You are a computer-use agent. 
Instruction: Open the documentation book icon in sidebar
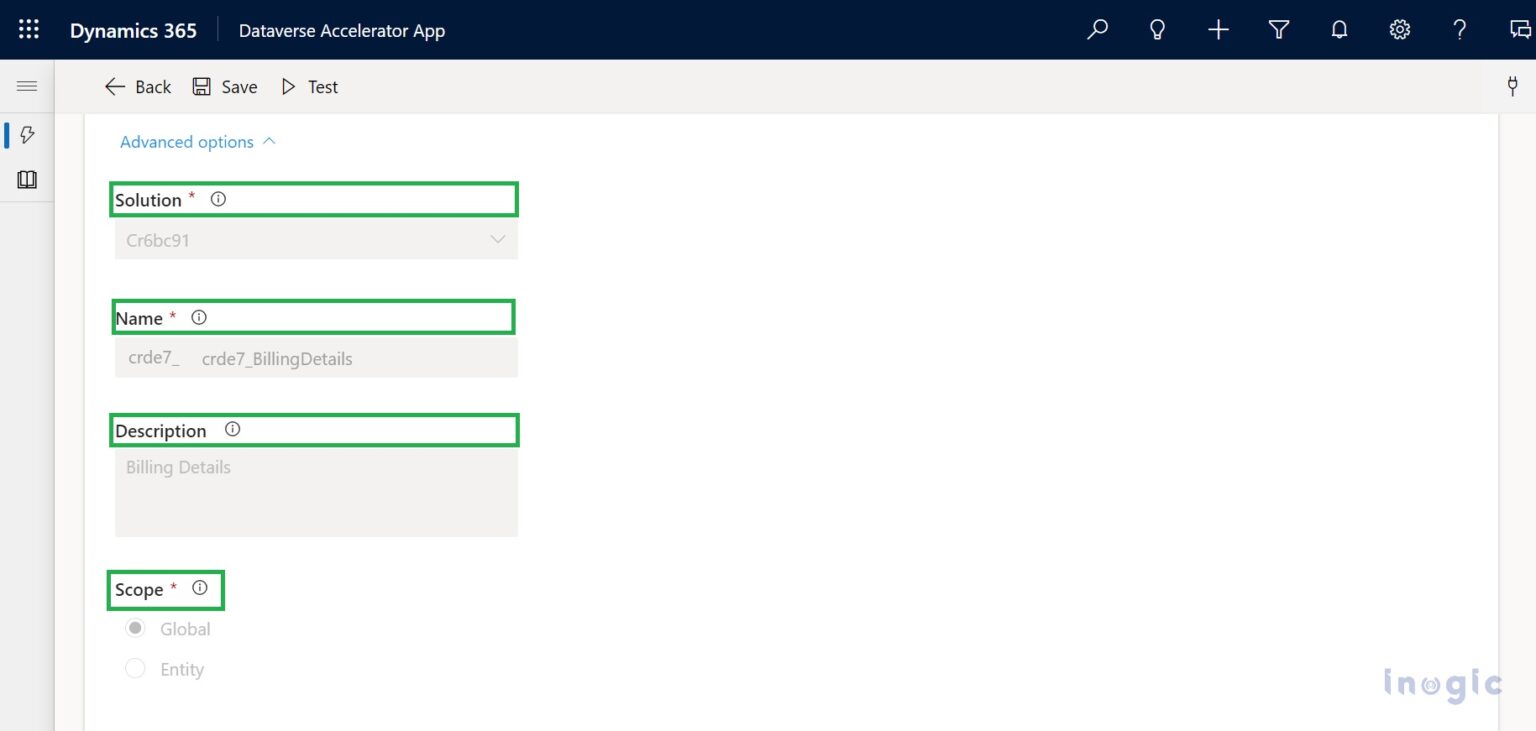click(27, 179)
